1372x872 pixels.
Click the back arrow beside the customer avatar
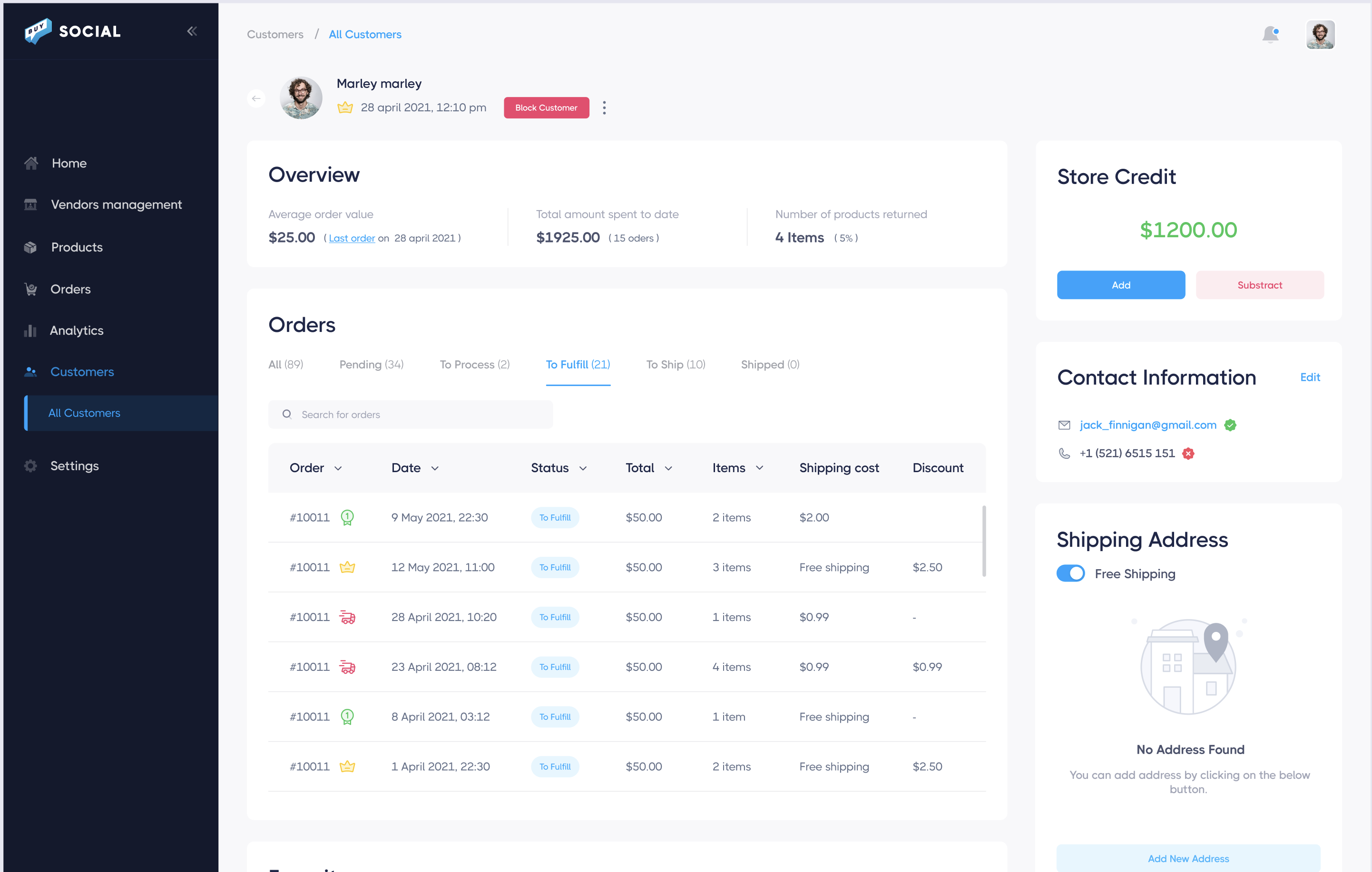point(256,98)
